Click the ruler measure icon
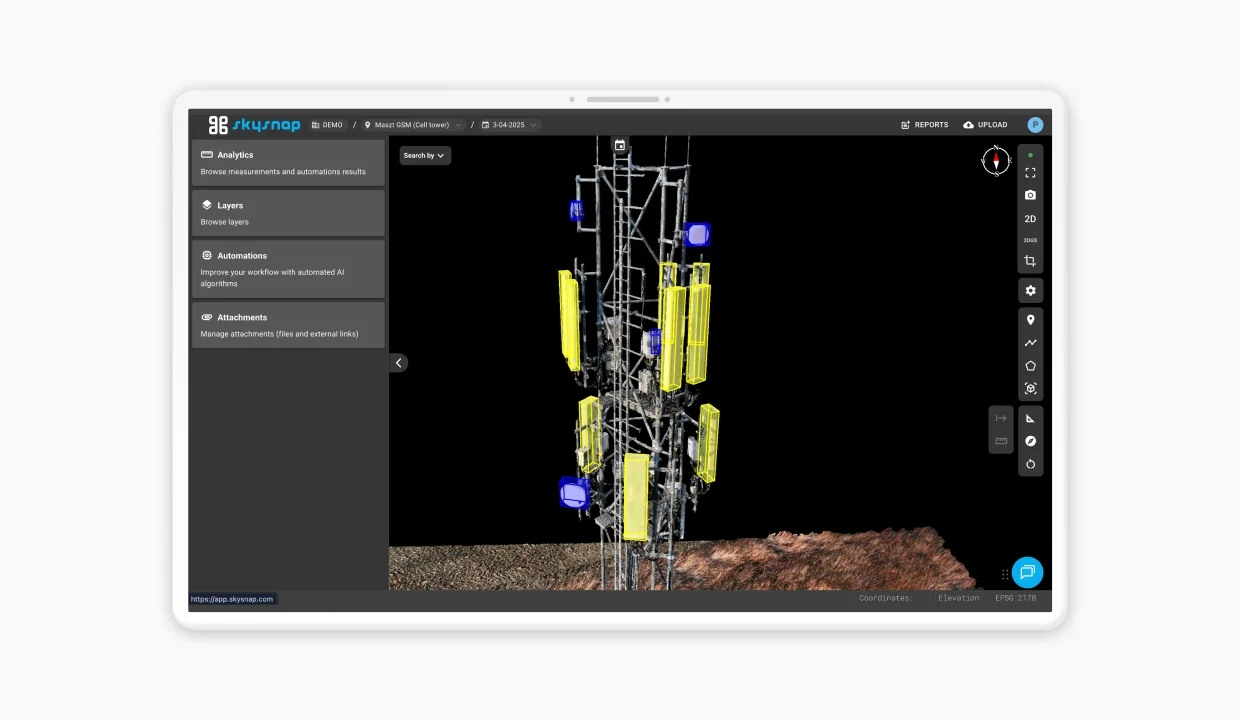The height and width of the screenshot is (720, 1240). click(1001, 441)
